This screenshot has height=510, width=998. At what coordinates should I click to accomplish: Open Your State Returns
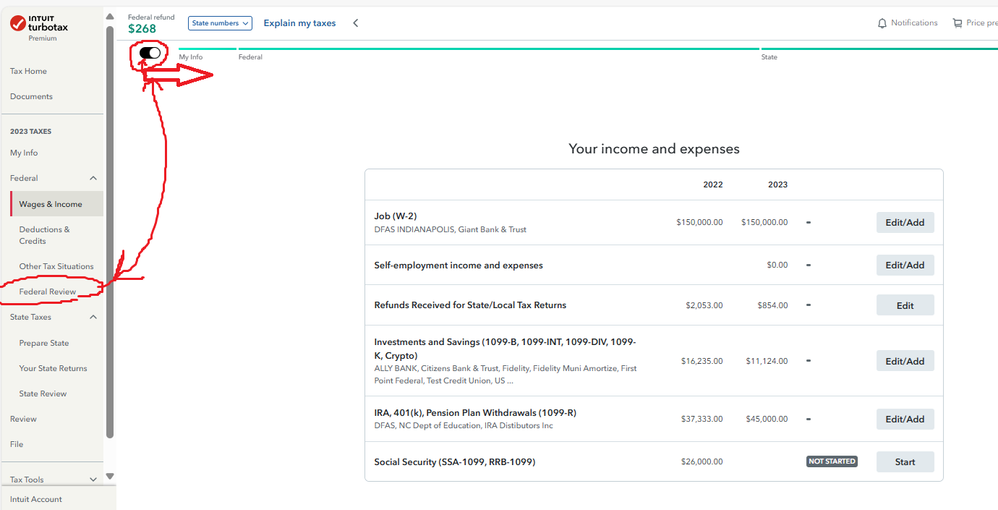[x=53, y=368]
